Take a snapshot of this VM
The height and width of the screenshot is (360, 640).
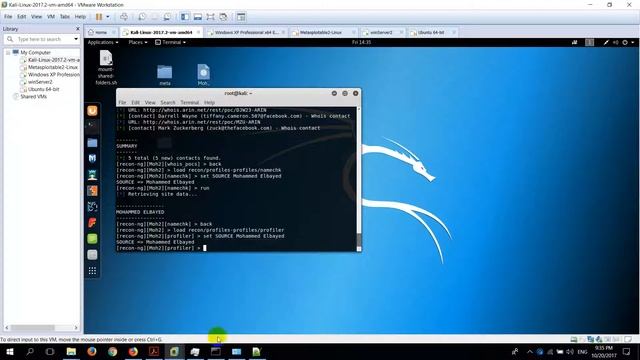click(x=142, y=17)
